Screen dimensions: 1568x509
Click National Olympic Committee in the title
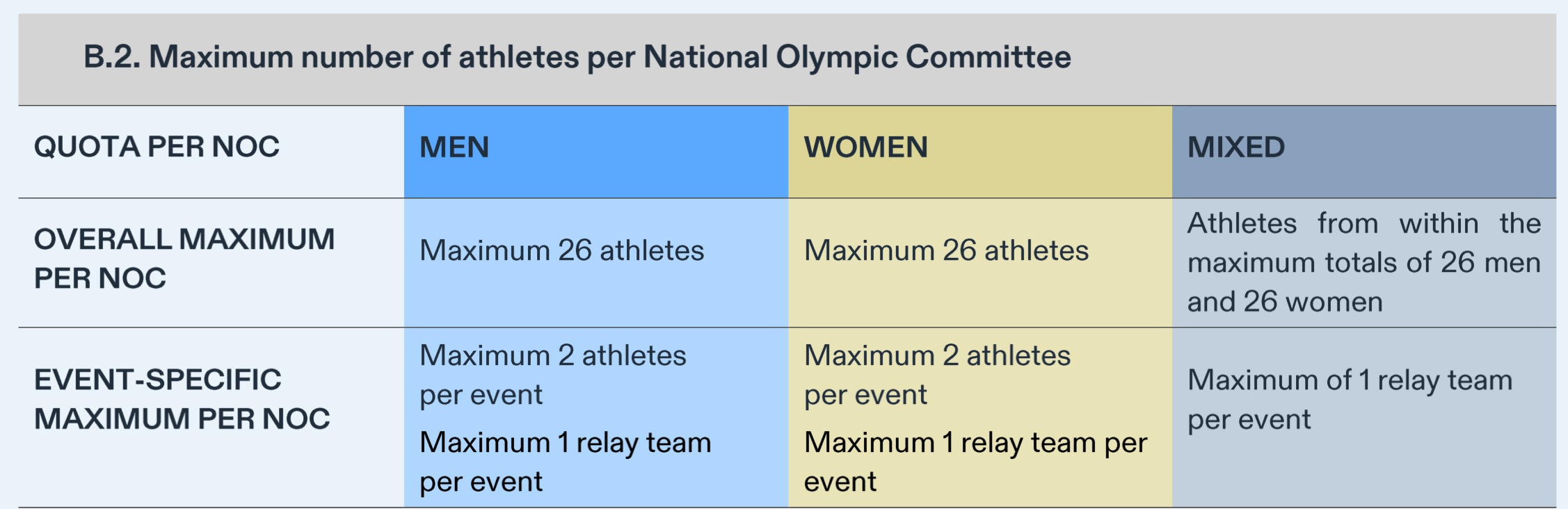[857, 57]
